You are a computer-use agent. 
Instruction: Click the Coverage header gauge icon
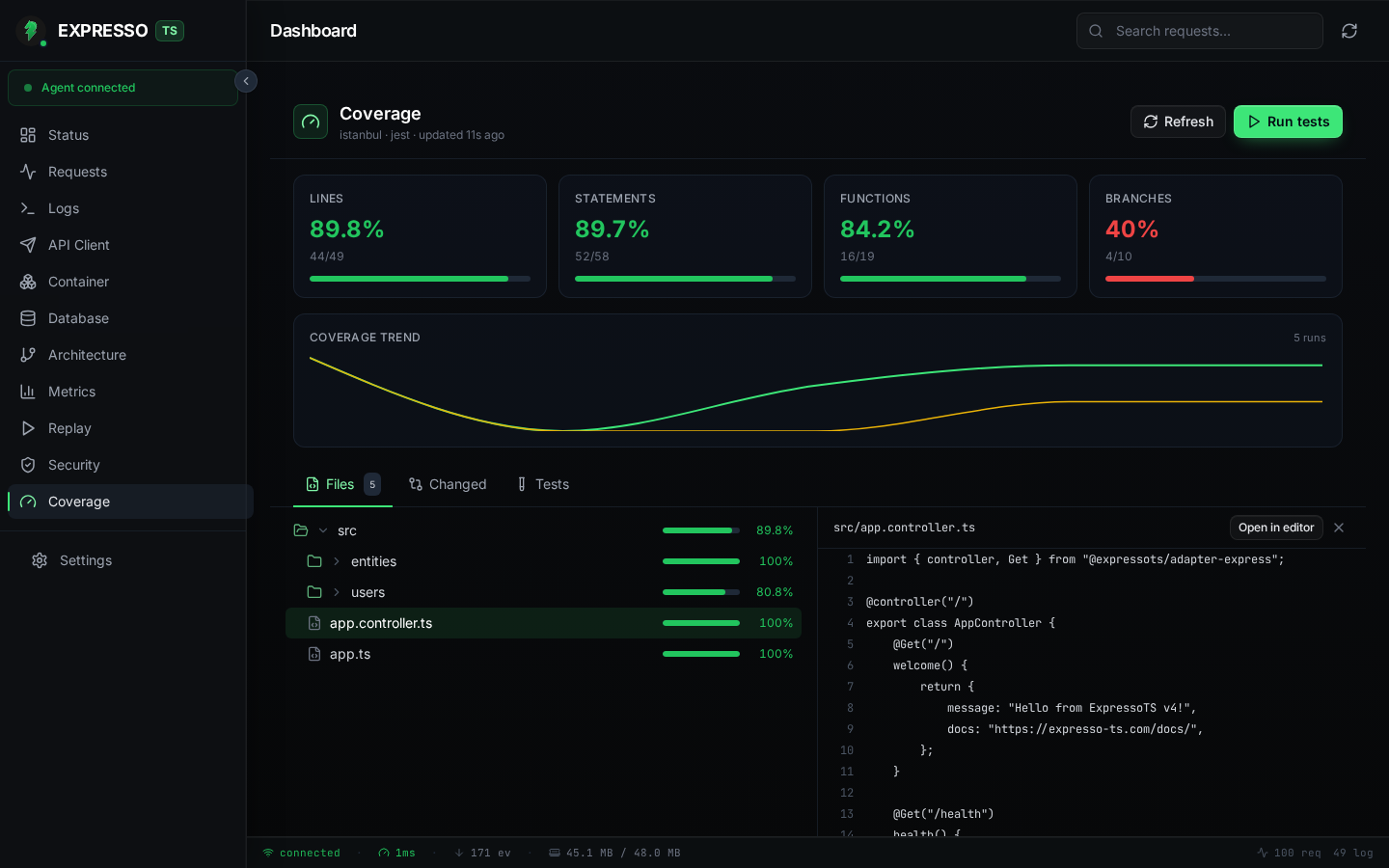[311, 122]
